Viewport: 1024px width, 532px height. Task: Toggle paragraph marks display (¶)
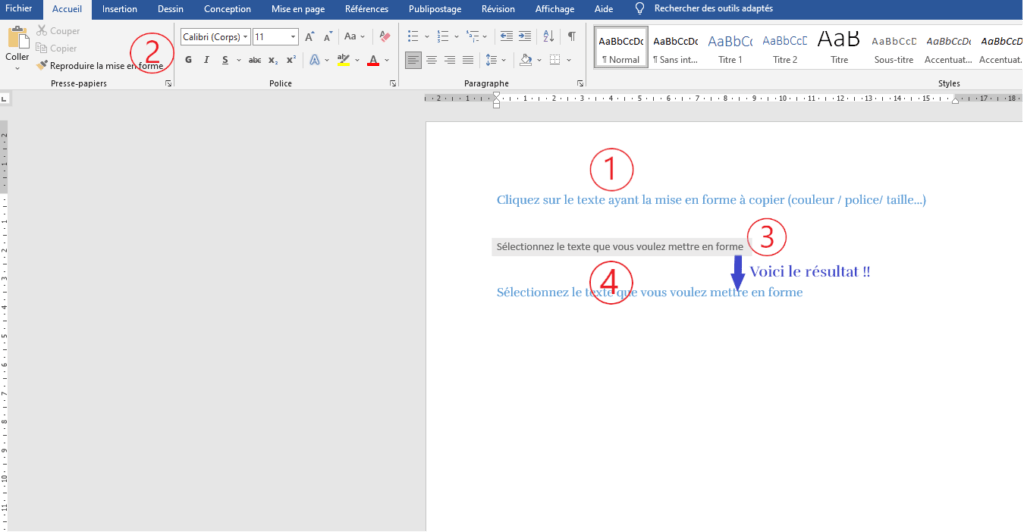pos(571,37)
